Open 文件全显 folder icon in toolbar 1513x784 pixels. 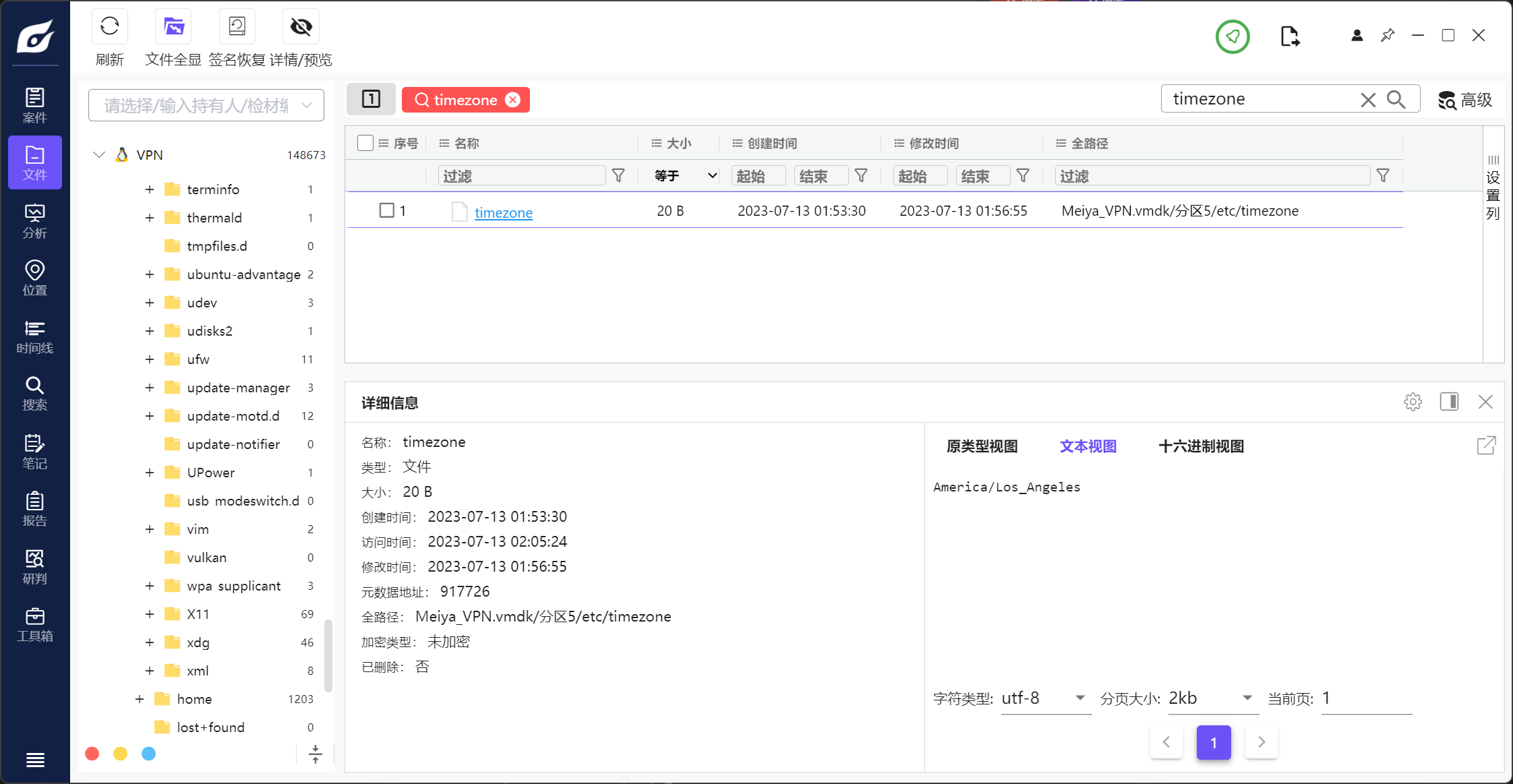tap(173, 27)
